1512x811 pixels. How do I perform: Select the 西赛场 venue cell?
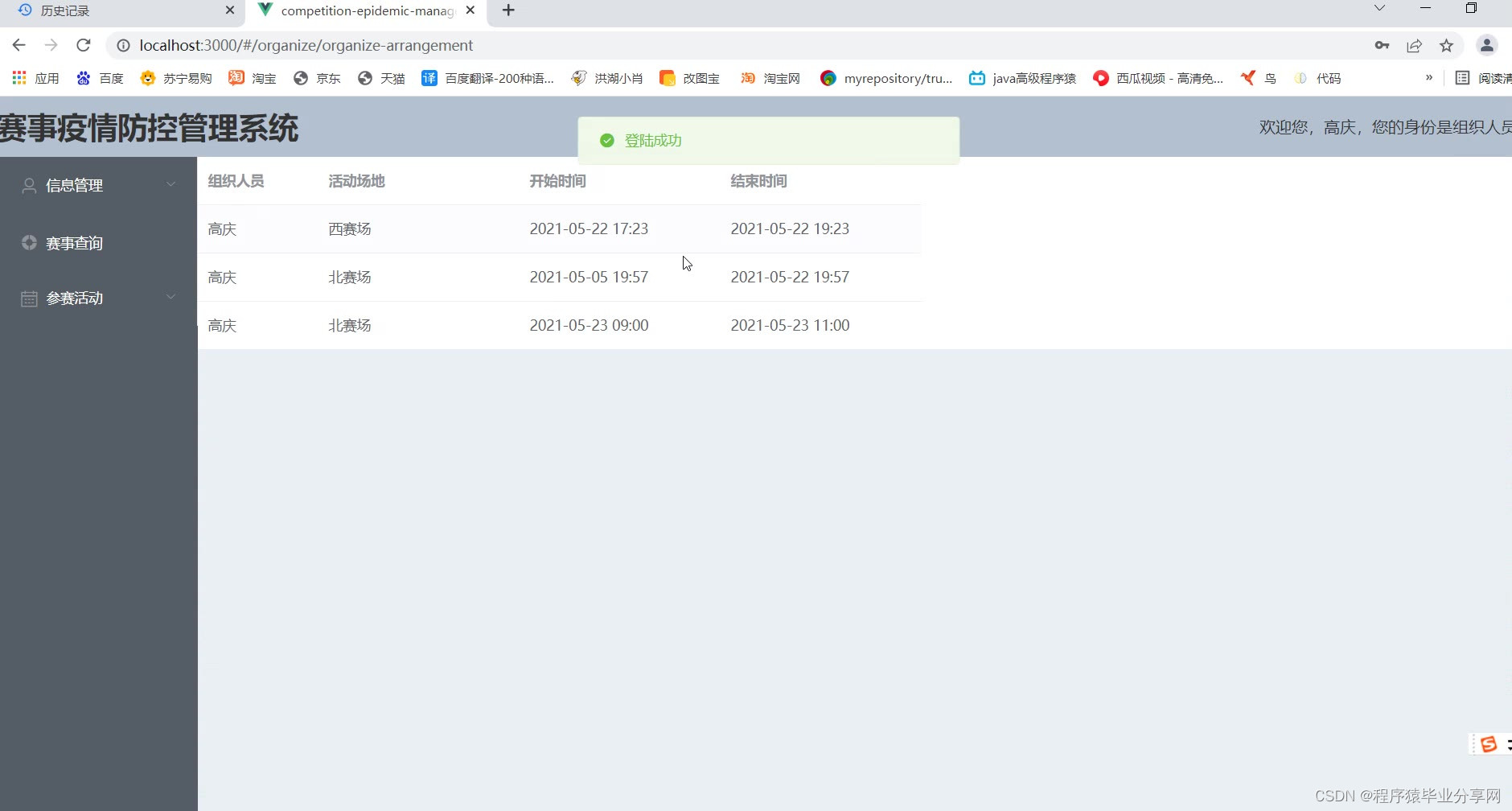tap(350, 229)
